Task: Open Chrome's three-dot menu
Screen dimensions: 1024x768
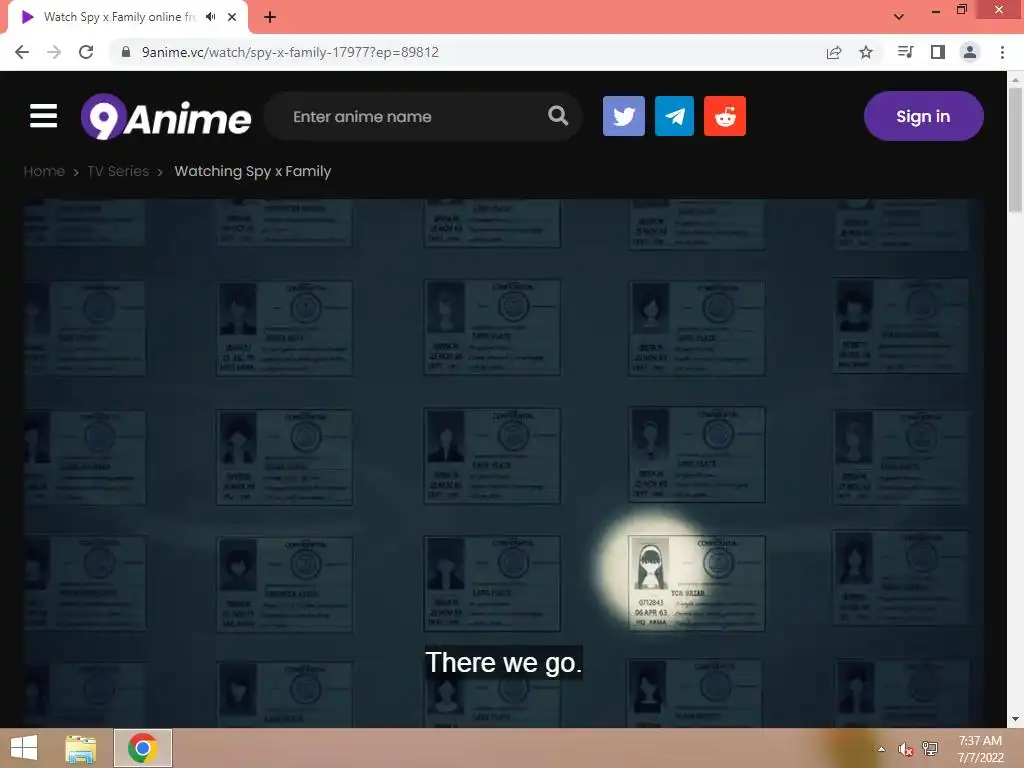Action: [1002, 52]
